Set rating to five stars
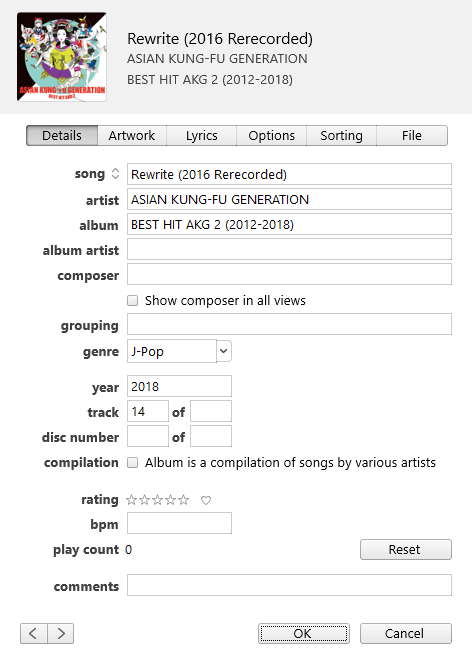The height and width of the screenshot is (664, 472). click(x=183, y=500)
